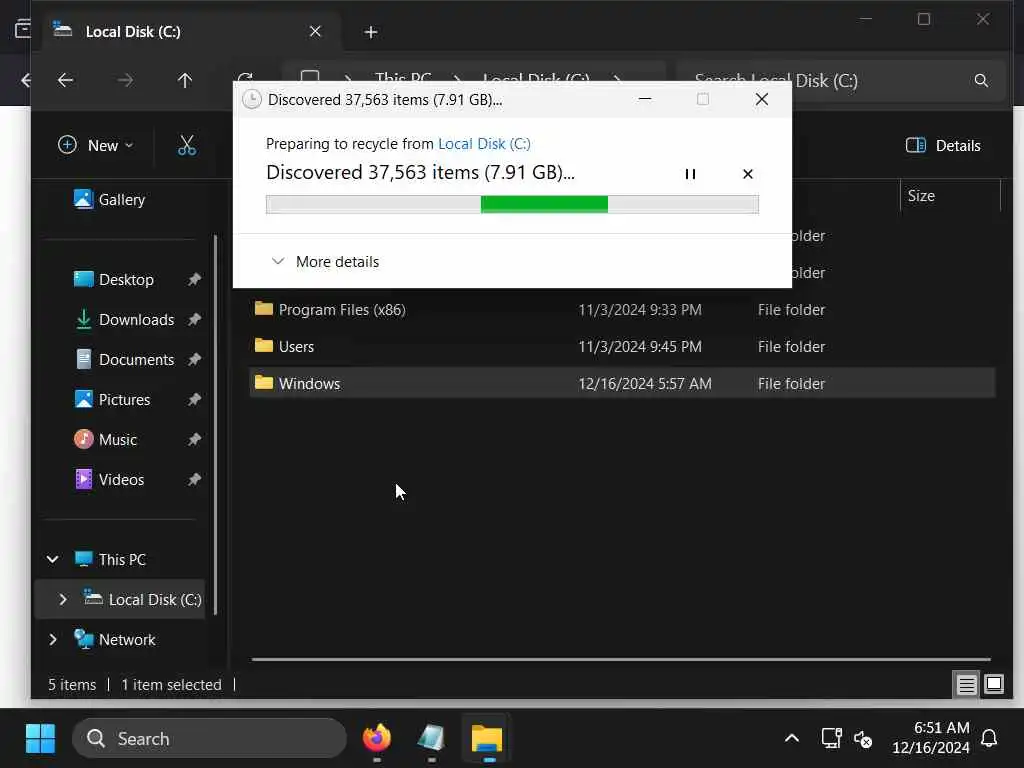
Task: Add a new Explorer tab
Action: point(370,32)
